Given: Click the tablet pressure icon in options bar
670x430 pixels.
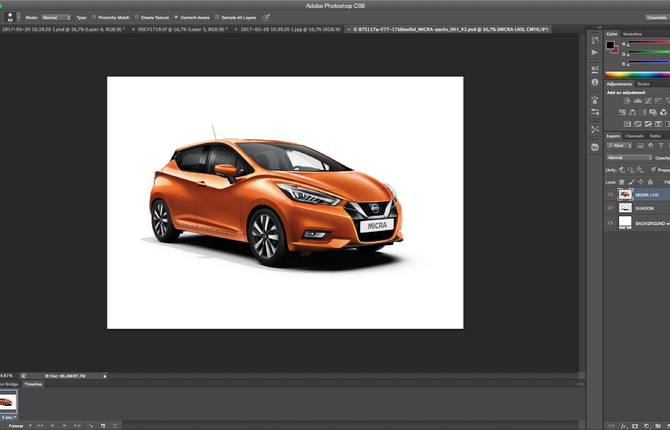Looking at the screenshot, I should pos(266,18).
